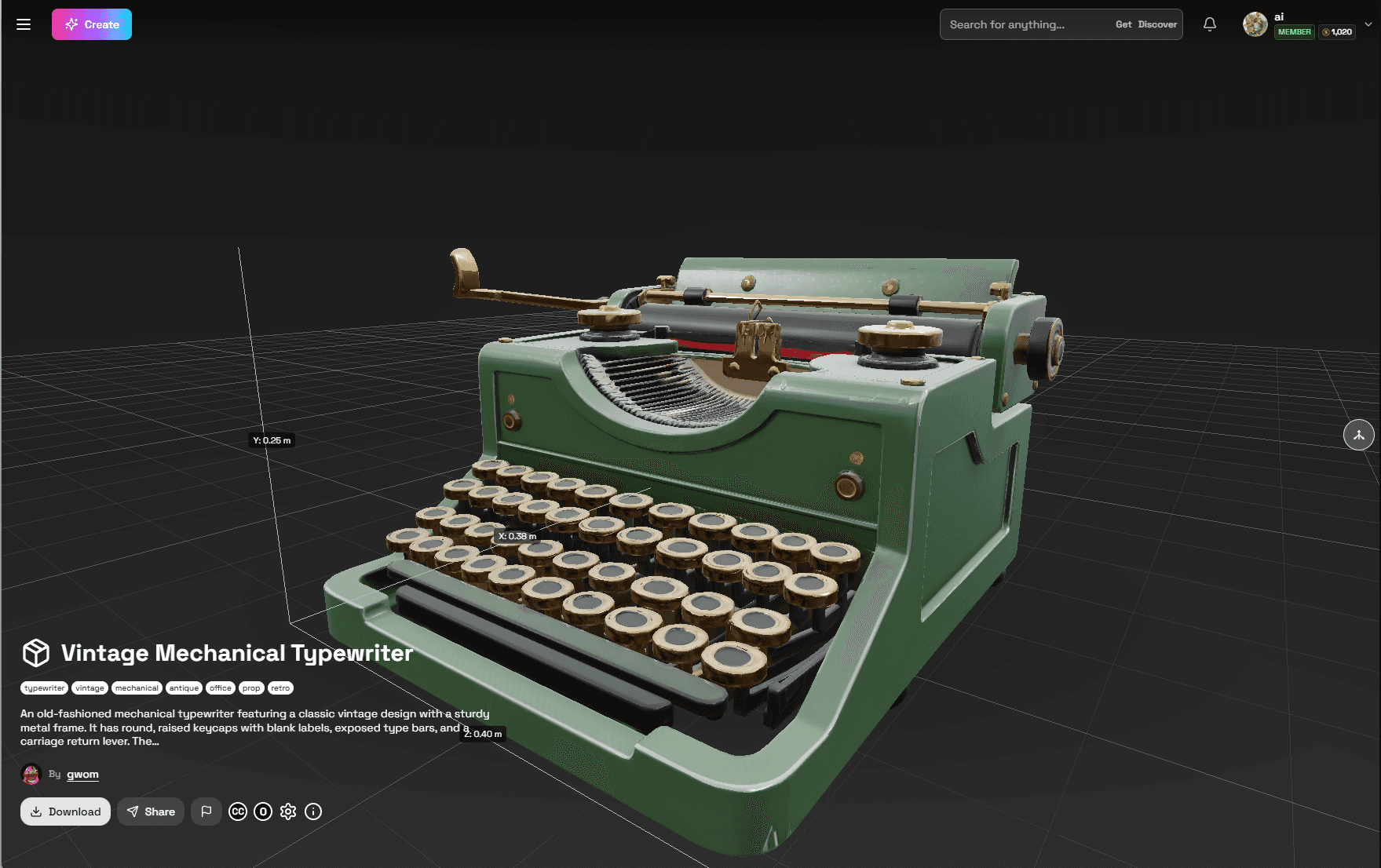
Task: Open the hamburger menu
Action: coord(24,24)
